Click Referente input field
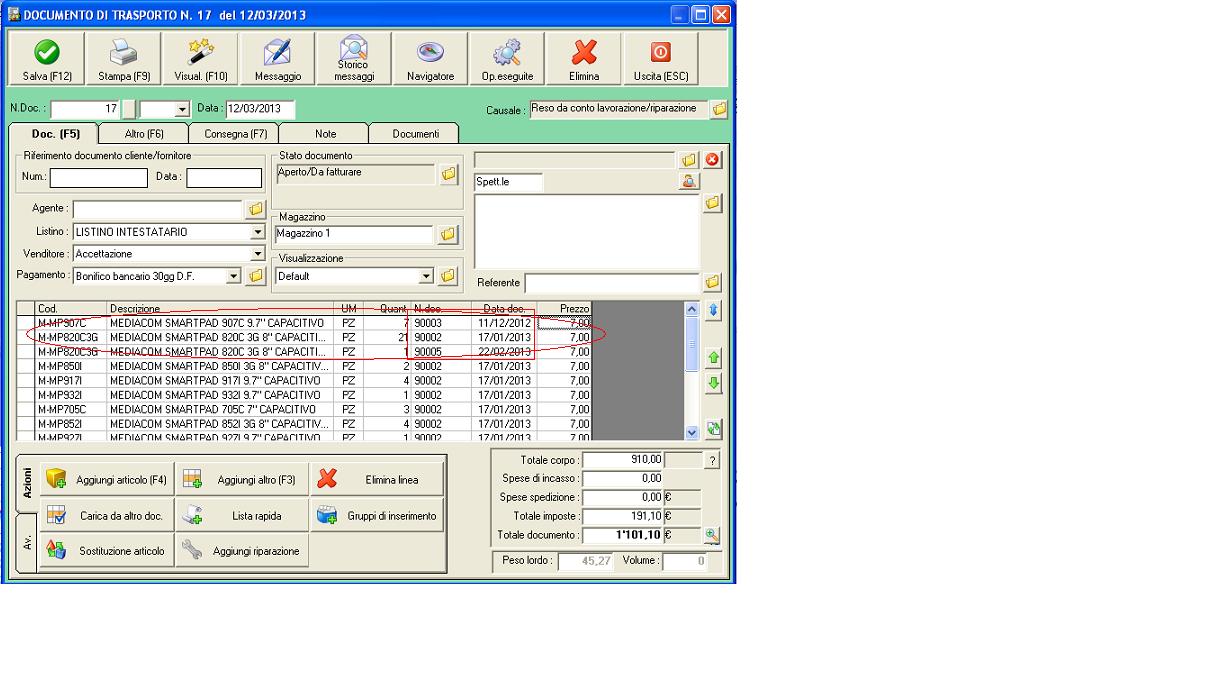The height and width of the screenshot is (692, 1224). pos(612,283)
